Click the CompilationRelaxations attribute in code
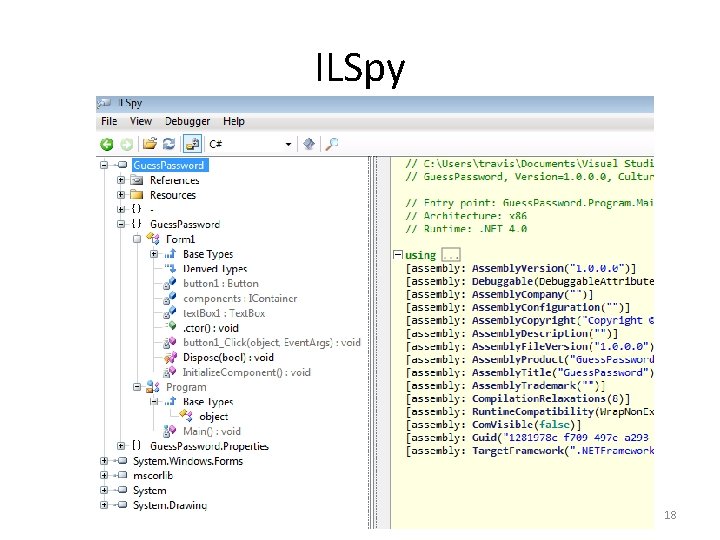The image size is (720, 540). [x=538, y=399]
